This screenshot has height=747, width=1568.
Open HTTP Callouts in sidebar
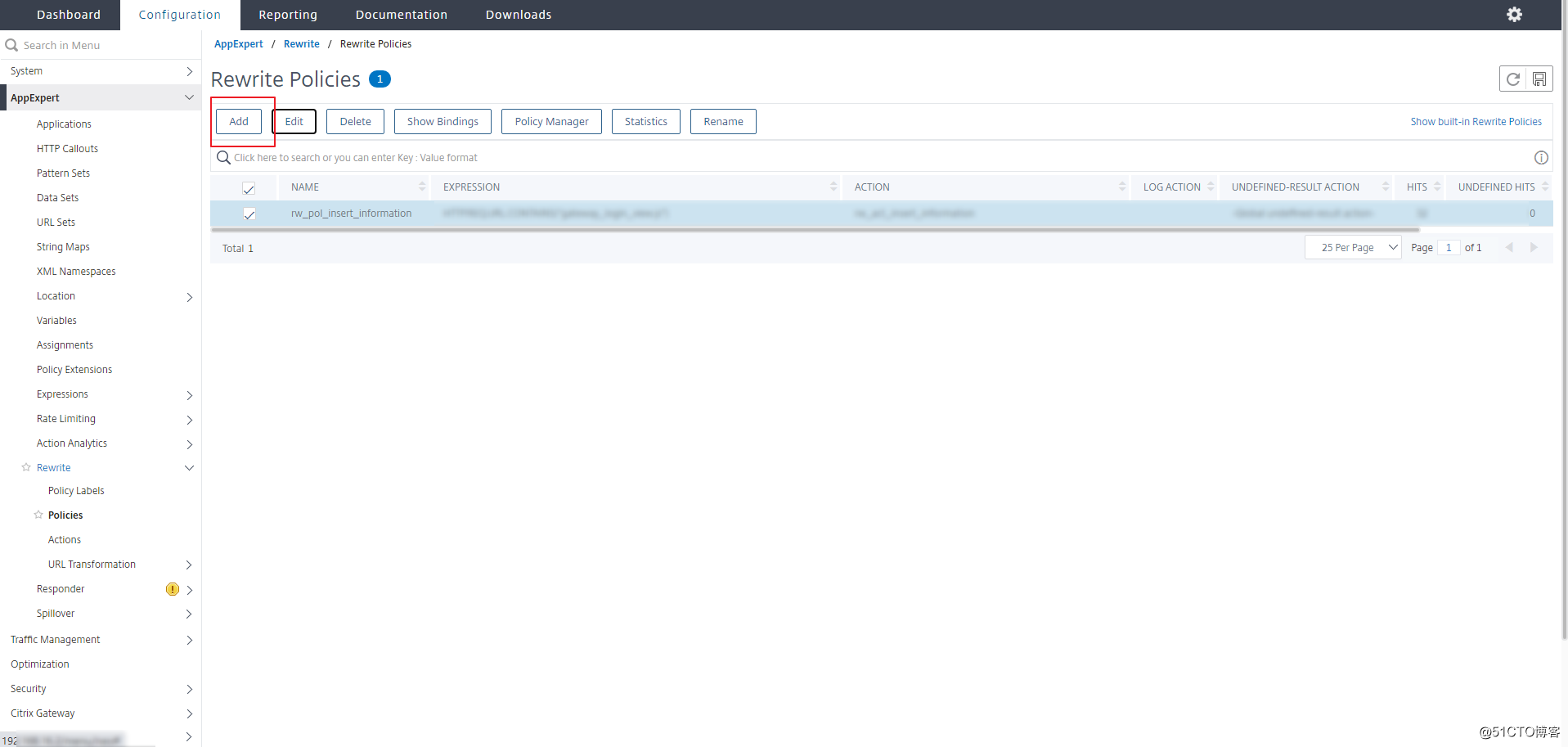[67, 149]
